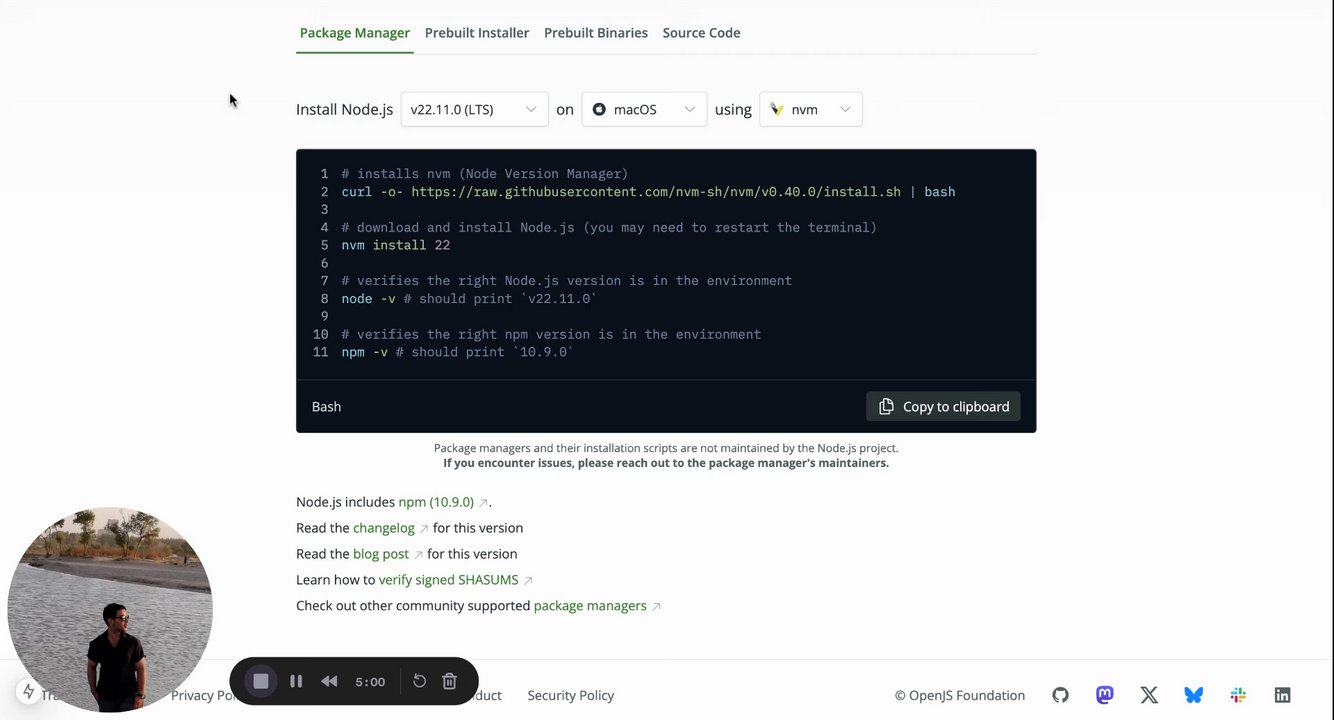
Task: Click the Copy to clipboard button
Action: tap(943, 407)
